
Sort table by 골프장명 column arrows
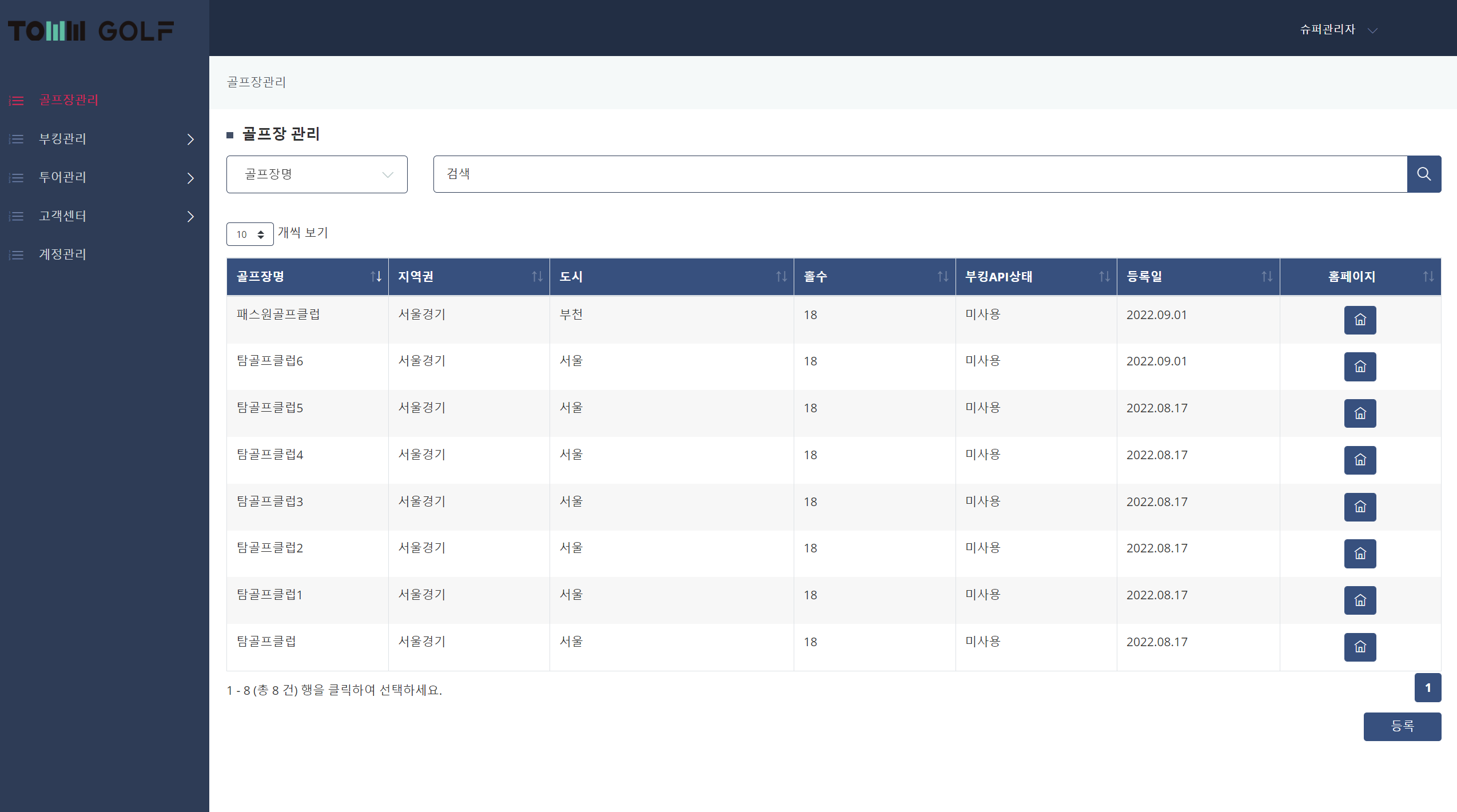click(x=376, y=277)
